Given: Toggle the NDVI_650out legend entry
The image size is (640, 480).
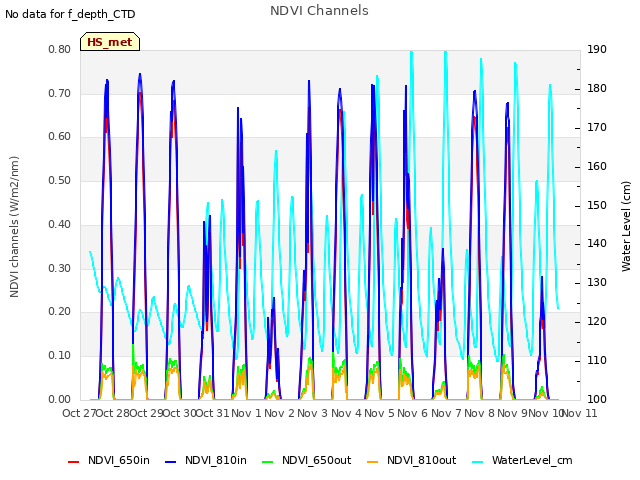Looking at the screenshot, I should tap(307, 460).
